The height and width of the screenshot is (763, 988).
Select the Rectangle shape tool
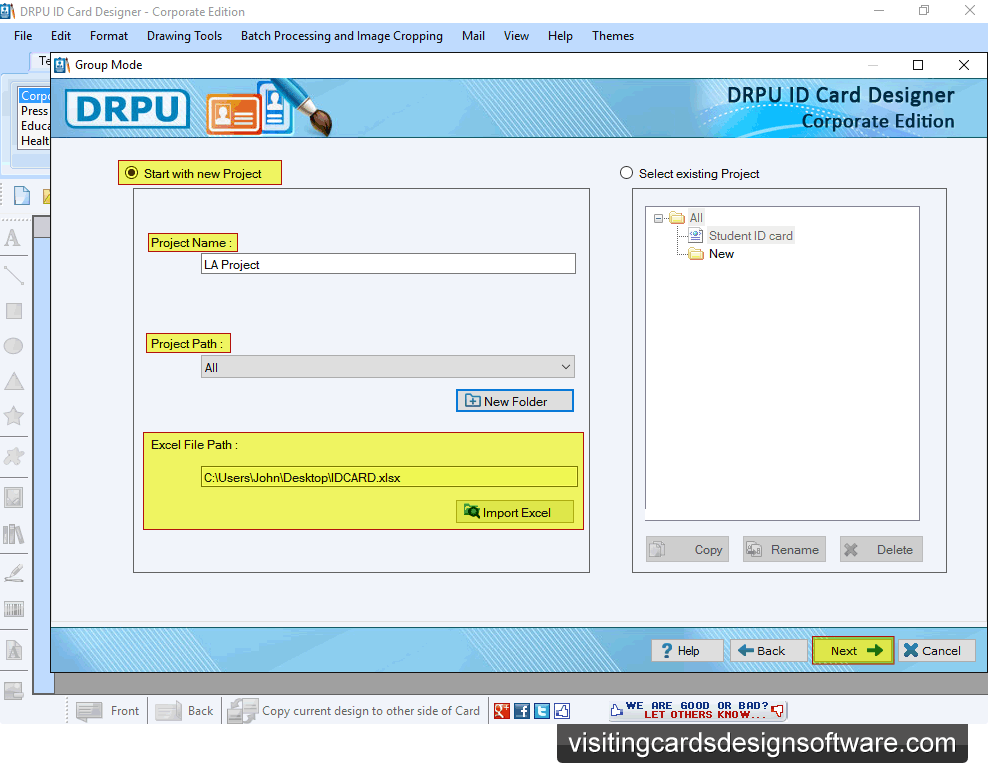click(x=13, y=311)
